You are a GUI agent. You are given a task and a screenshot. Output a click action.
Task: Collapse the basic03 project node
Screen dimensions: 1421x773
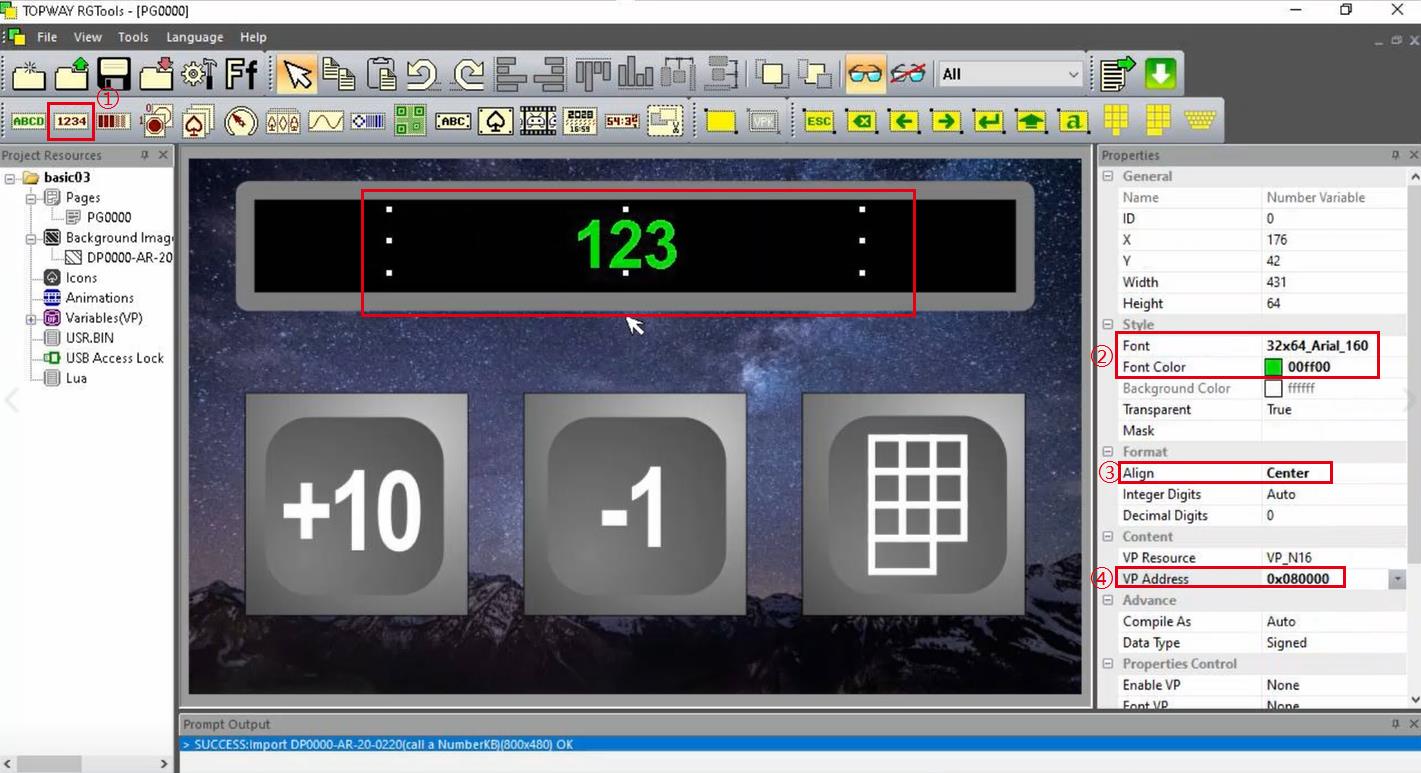click(x=11, y=178)
